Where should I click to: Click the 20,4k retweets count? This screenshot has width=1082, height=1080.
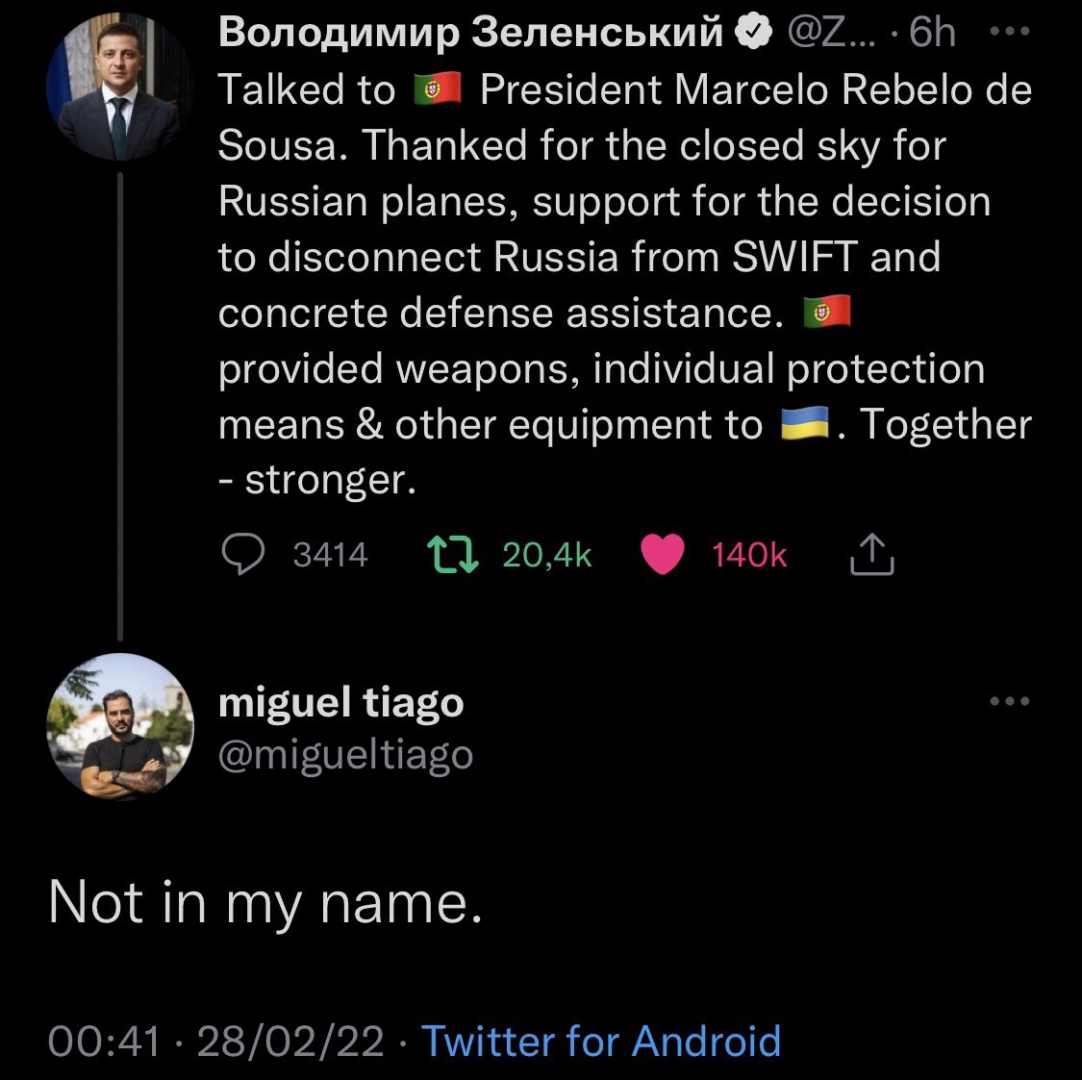(x=547, y=555)
